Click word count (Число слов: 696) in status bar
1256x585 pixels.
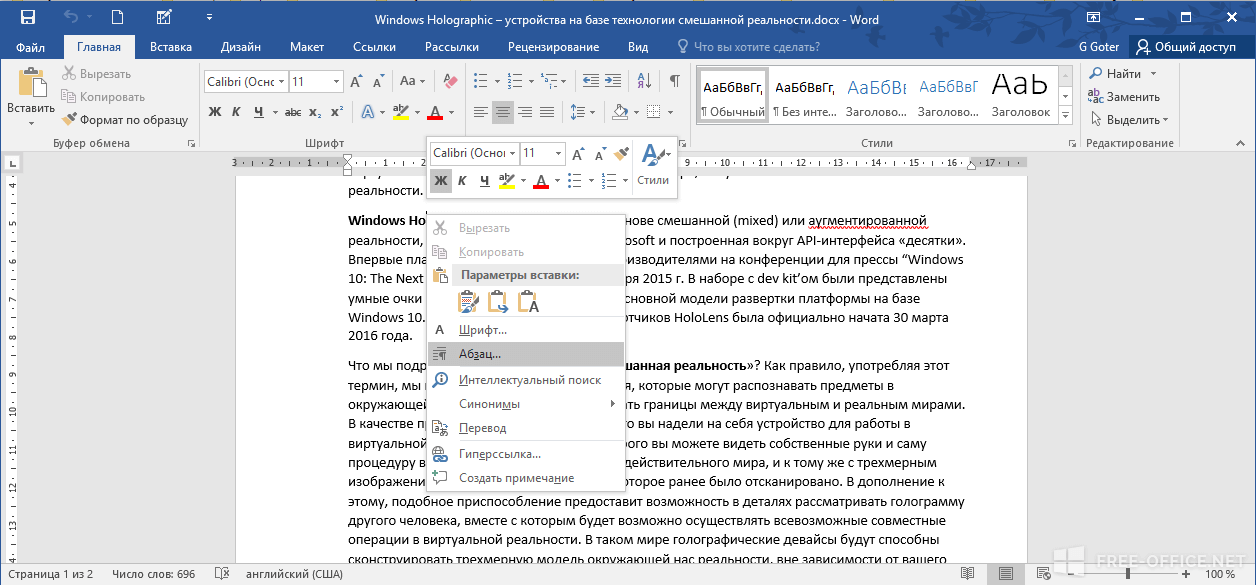(154, 574)
